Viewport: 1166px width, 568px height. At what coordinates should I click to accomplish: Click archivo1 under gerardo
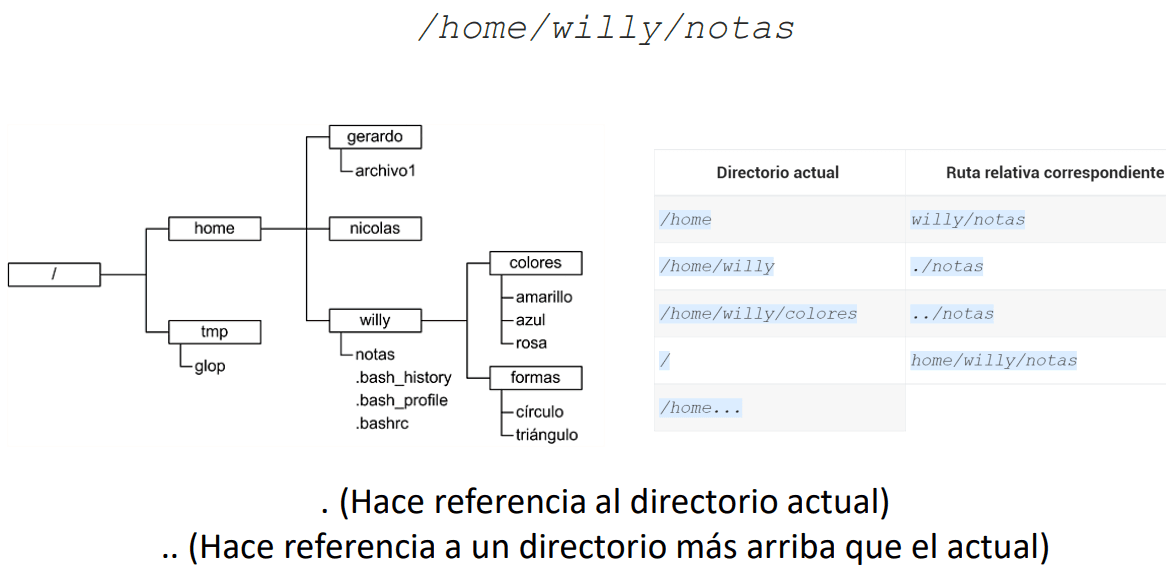[x=384, y=171]
